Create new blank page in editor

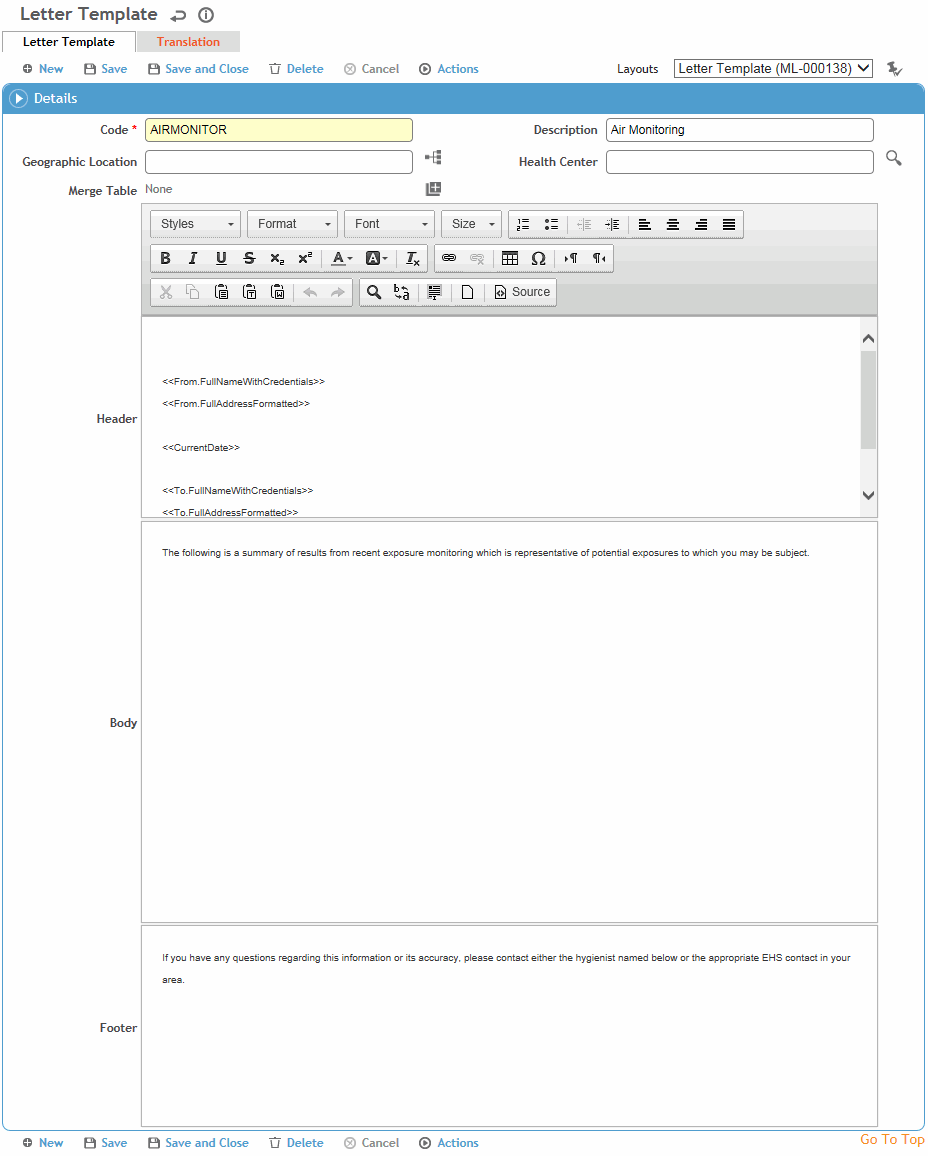click(467, 292)
